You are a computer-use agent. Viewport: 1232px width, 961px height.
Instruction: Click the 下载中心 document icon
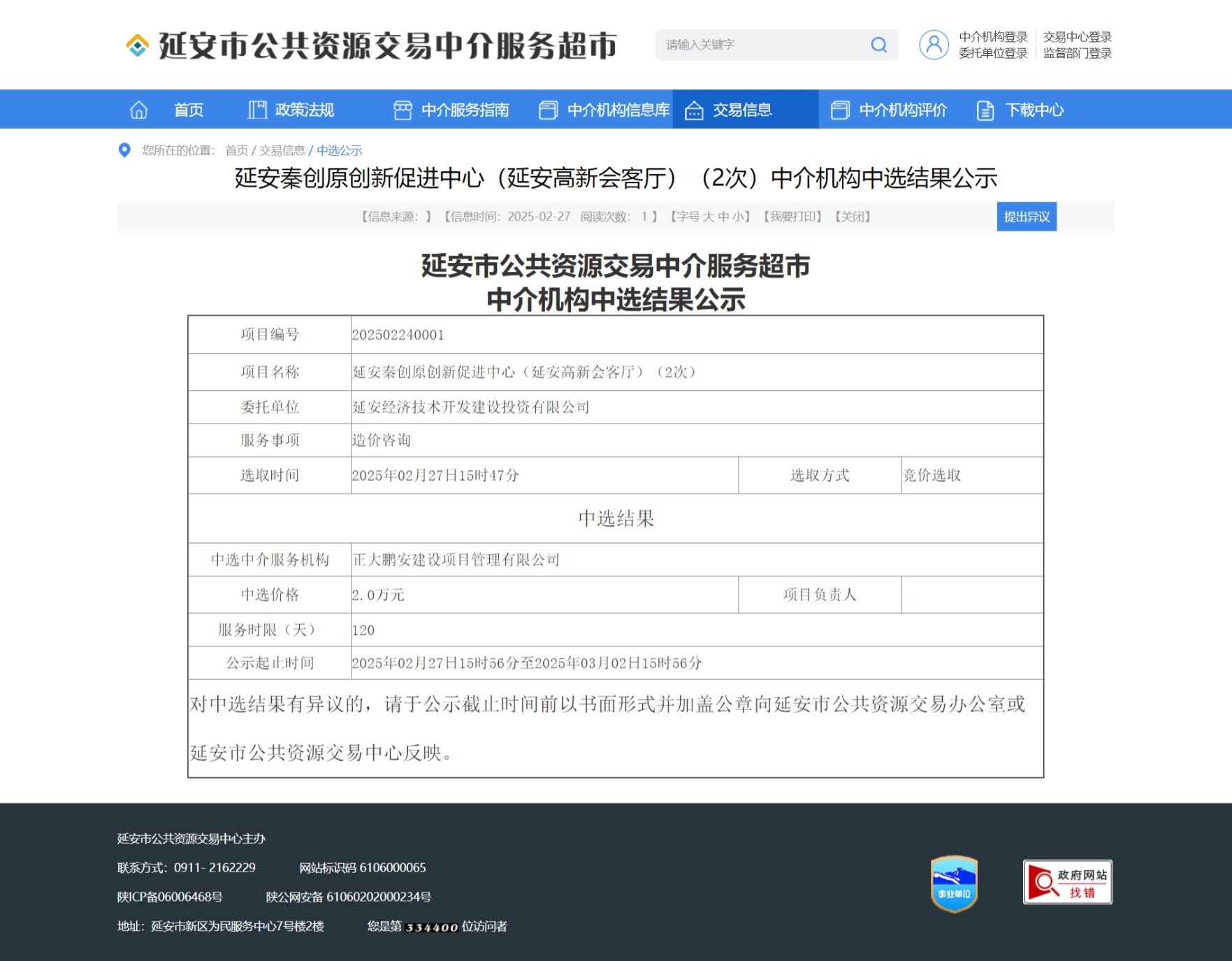coord(985,110)
